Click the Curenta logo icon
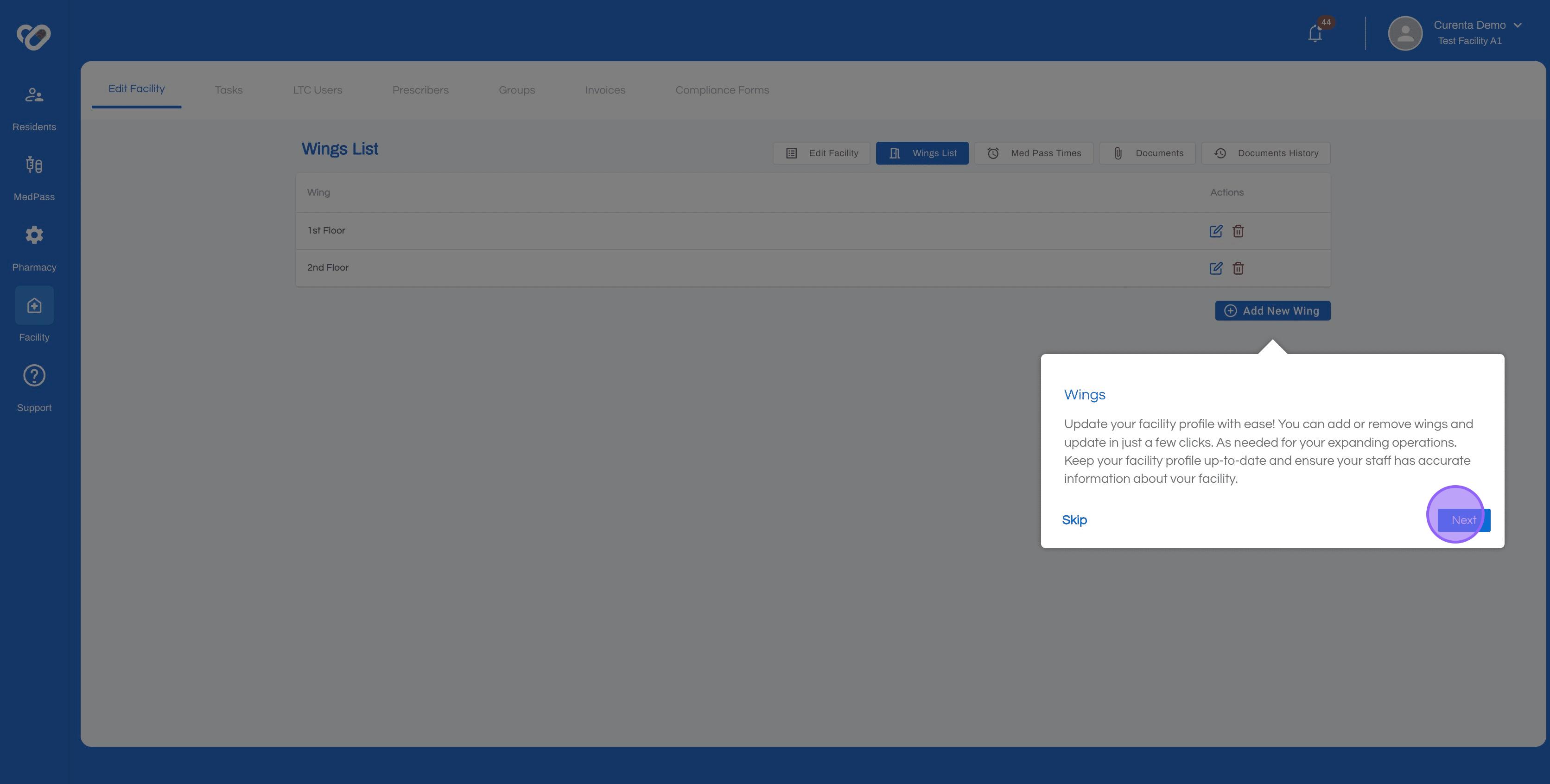Screen dimensions: 1550x784 coord(34,37)
